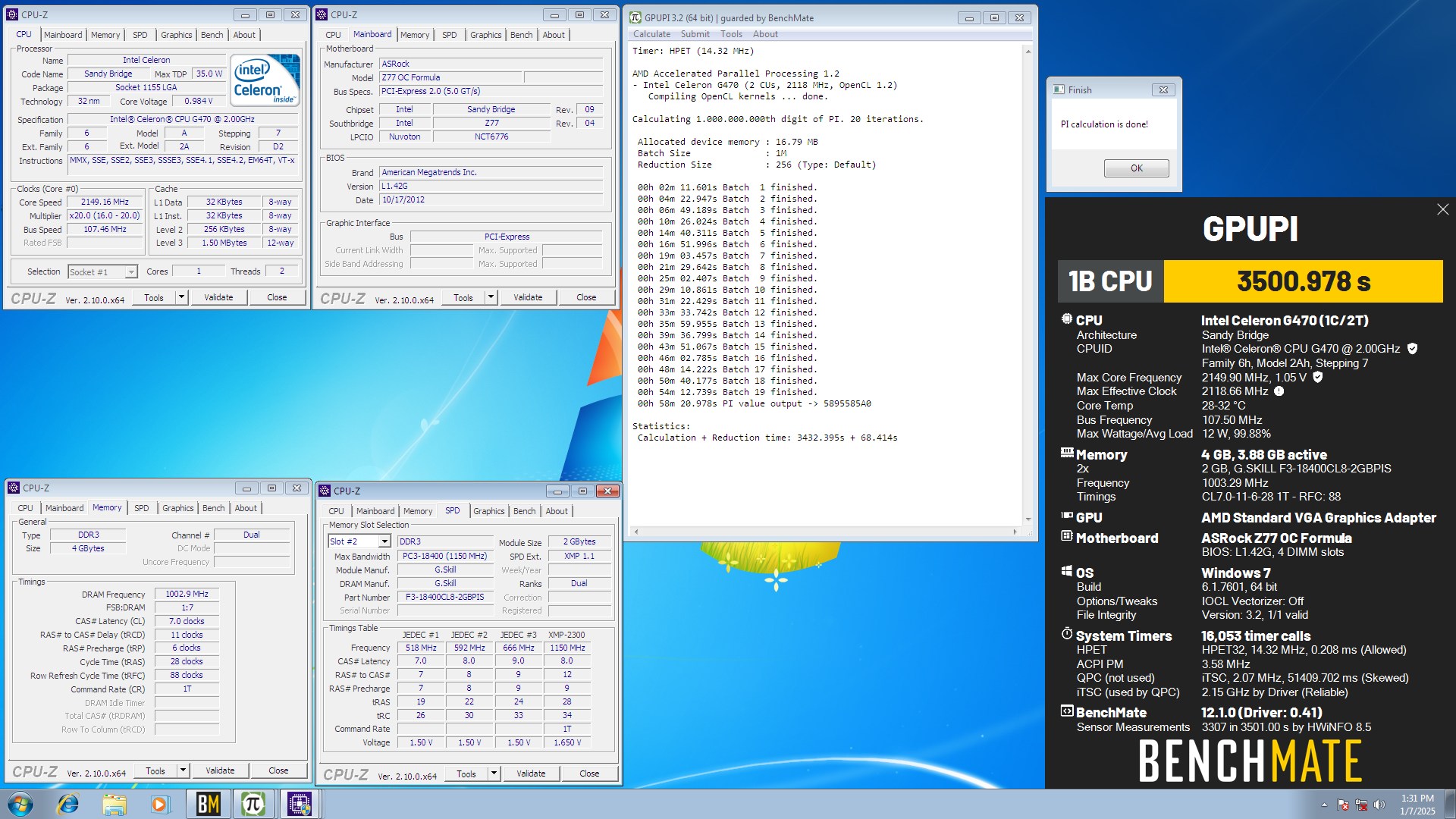Open About tab in CPU-Z CPU window

pyautogui.click(x=244, y=35)
